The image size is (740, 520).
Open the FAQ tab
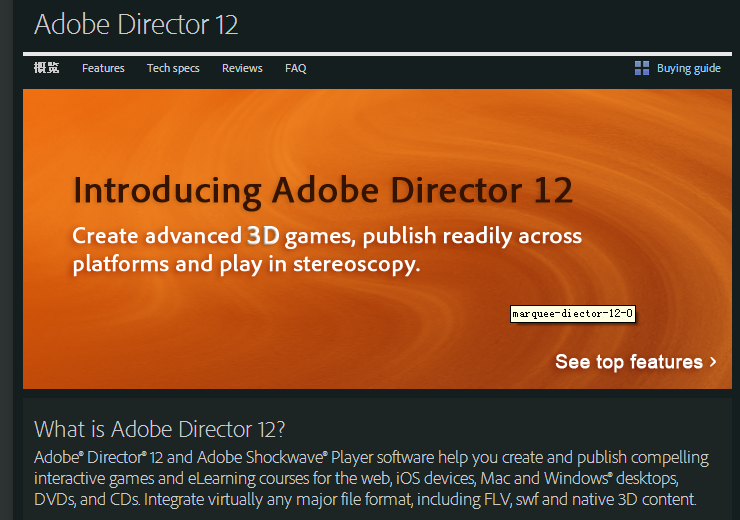295,68
